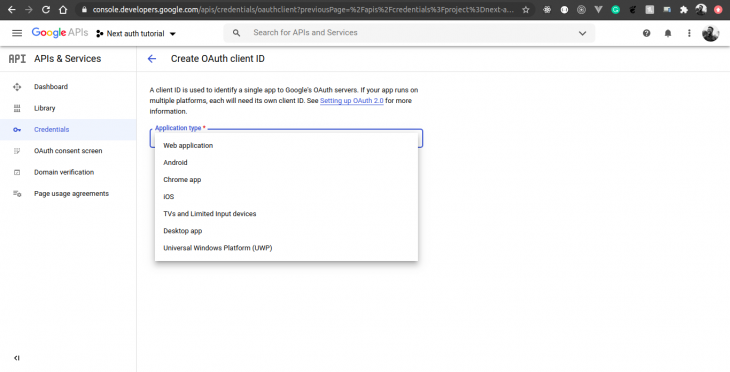Image resolution: width=730 pixels, height=372 pixels.
Task: Collapse the sidebar with the bottom chevron icon
Action: click(17, 358)
